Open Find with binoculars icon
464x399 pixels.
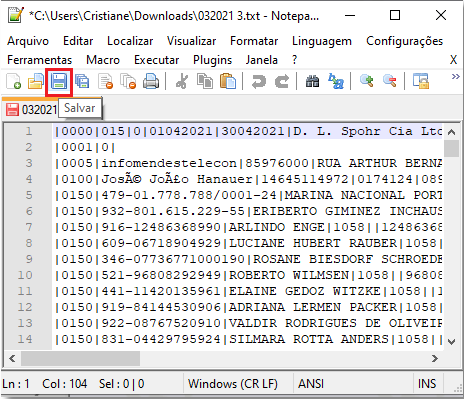(313, 81)
